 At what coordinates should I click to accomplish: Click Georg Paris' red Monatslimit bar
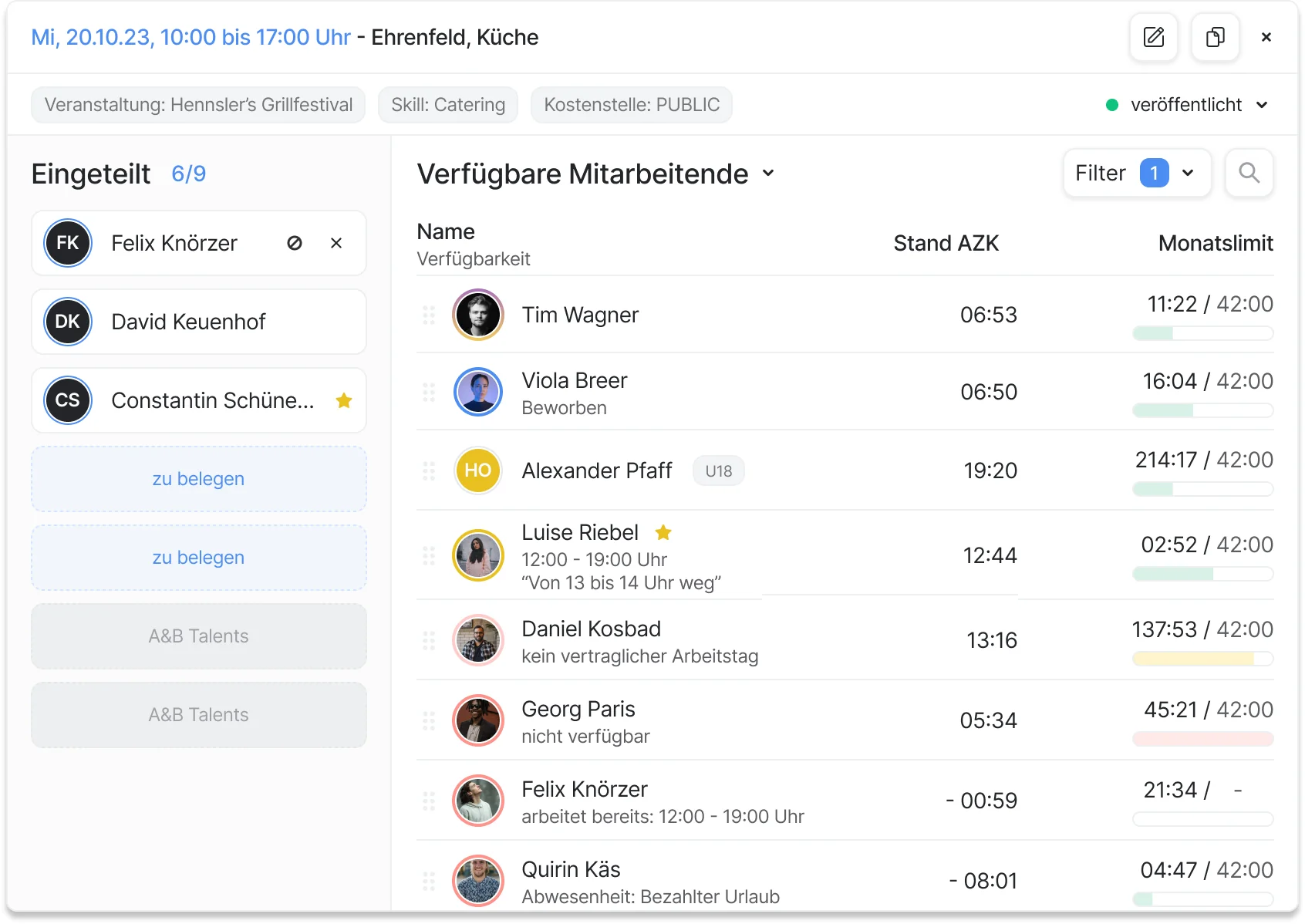click(x=1202, y=739)
